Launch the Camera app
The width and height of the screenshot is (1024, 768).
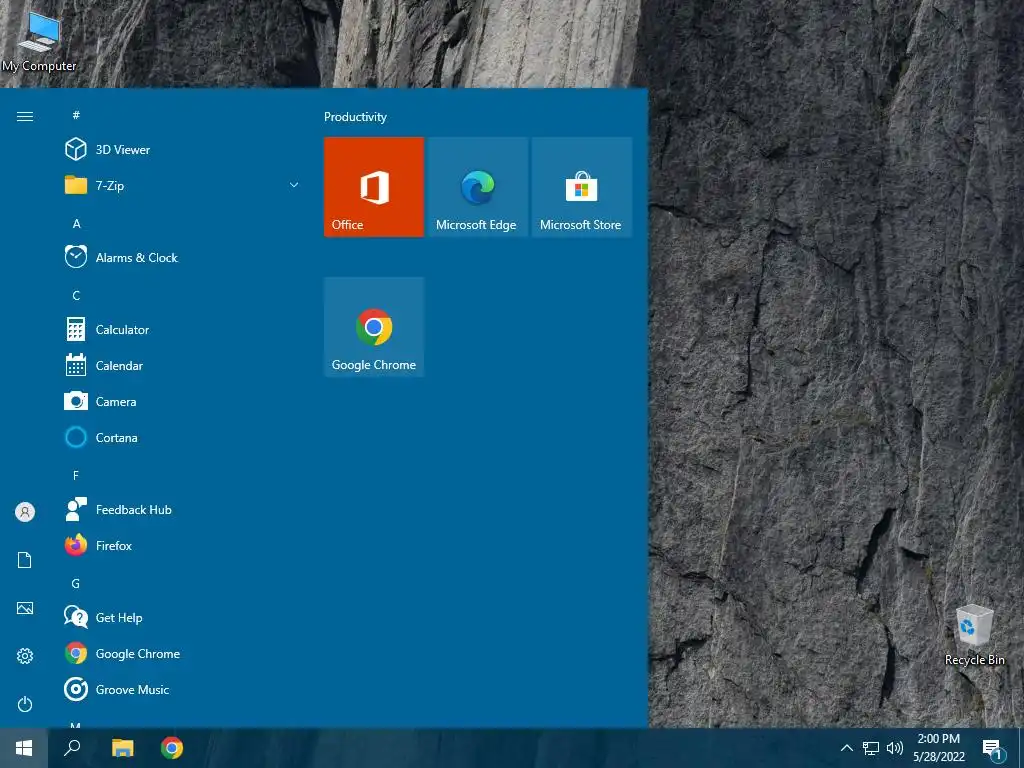[x=182, y=402]
